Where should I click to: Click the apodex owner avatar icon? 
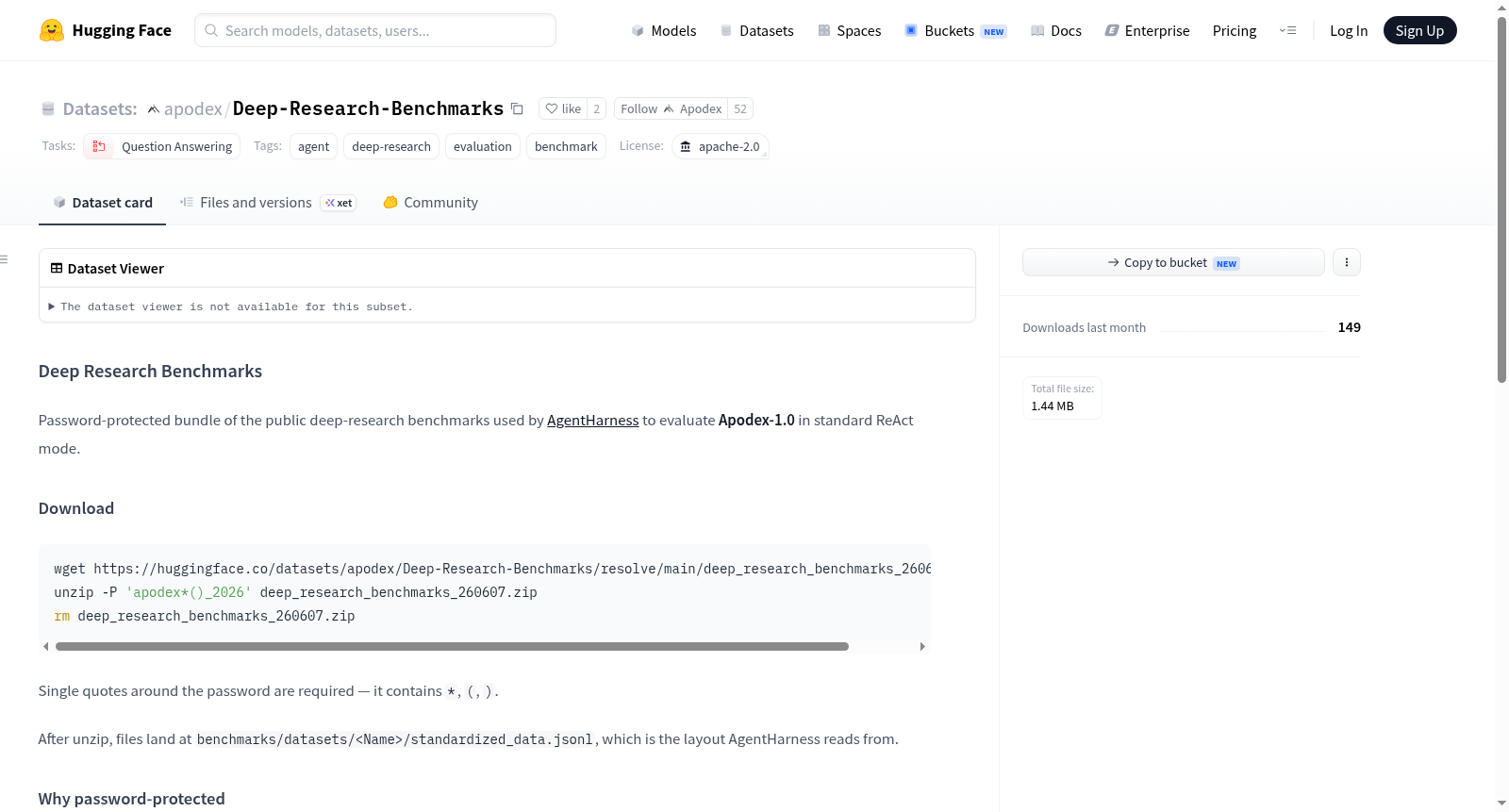pyautogui.click(x=154, y=109)
